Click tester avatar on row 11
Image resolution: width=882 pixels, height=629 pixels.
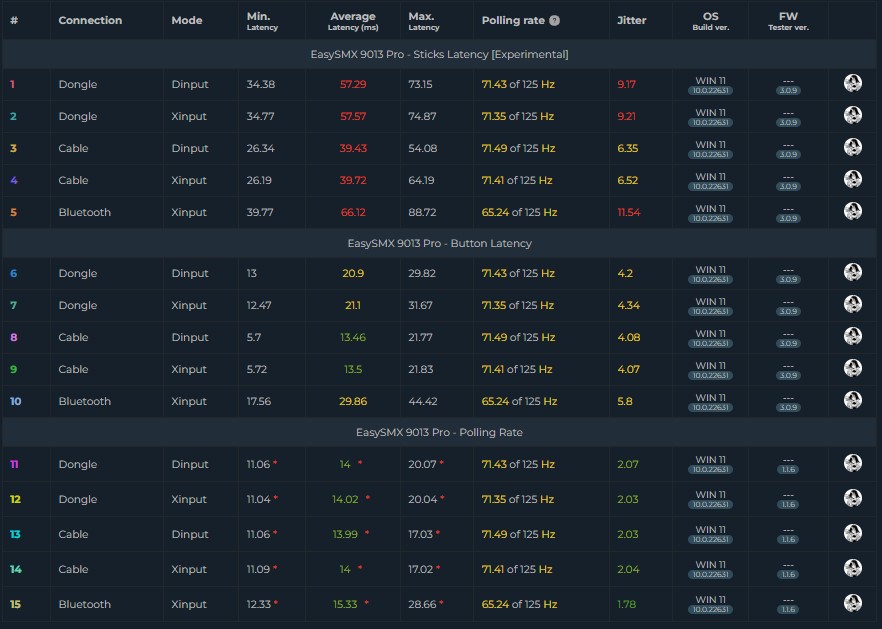click(853, 464)
